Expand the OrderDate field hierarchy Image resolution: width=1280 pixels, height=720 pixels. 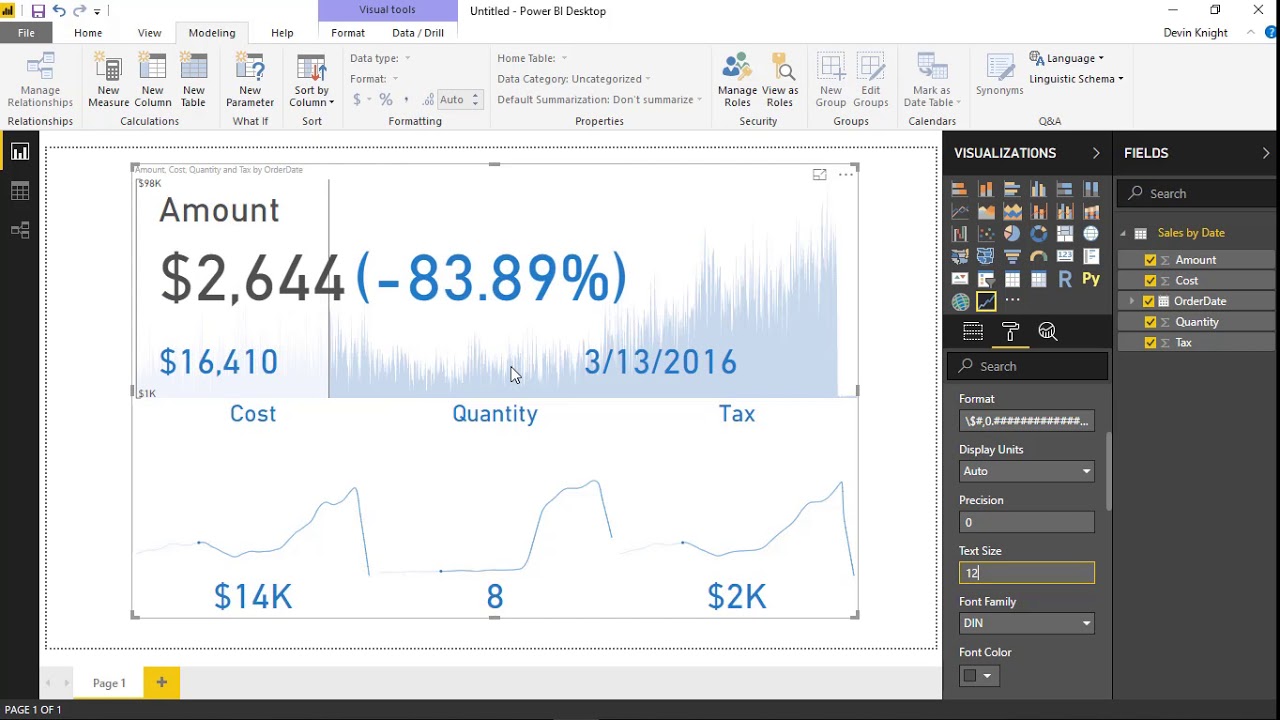tap(1131, 301)
